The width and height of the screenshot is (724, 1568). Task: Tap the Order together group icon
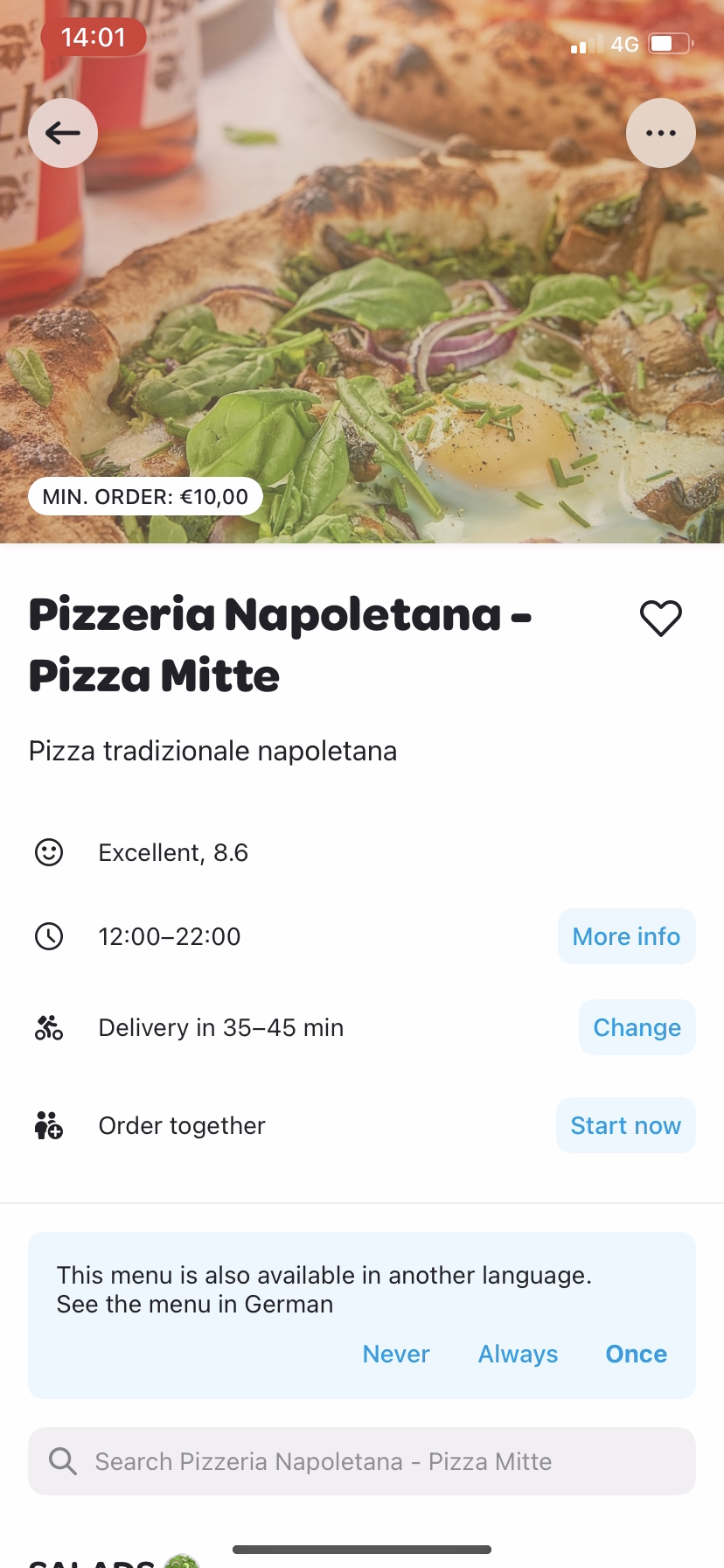pos(49,1125)
